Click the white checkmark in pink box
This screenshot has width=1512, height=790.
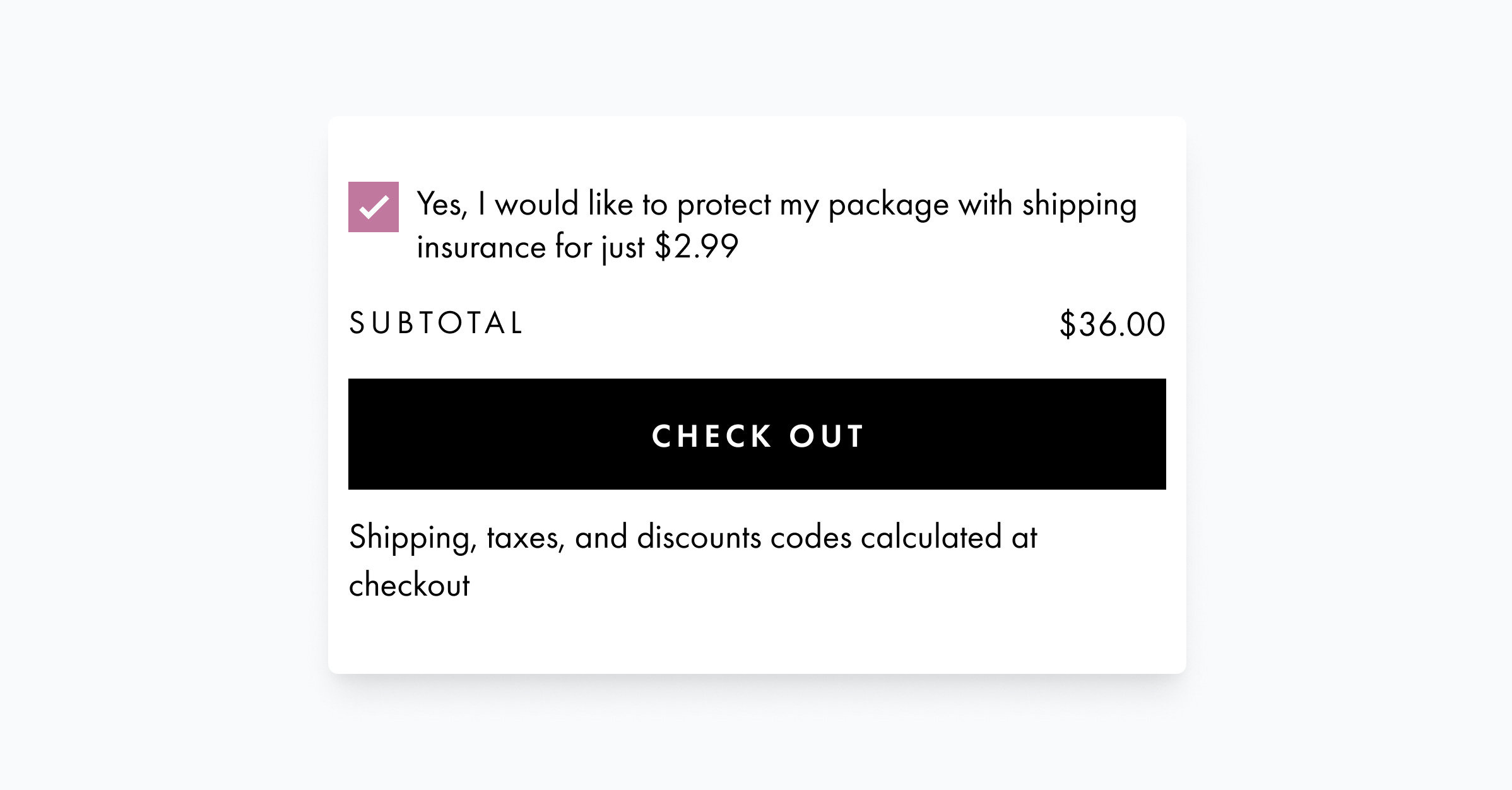(x=374, y=207)
